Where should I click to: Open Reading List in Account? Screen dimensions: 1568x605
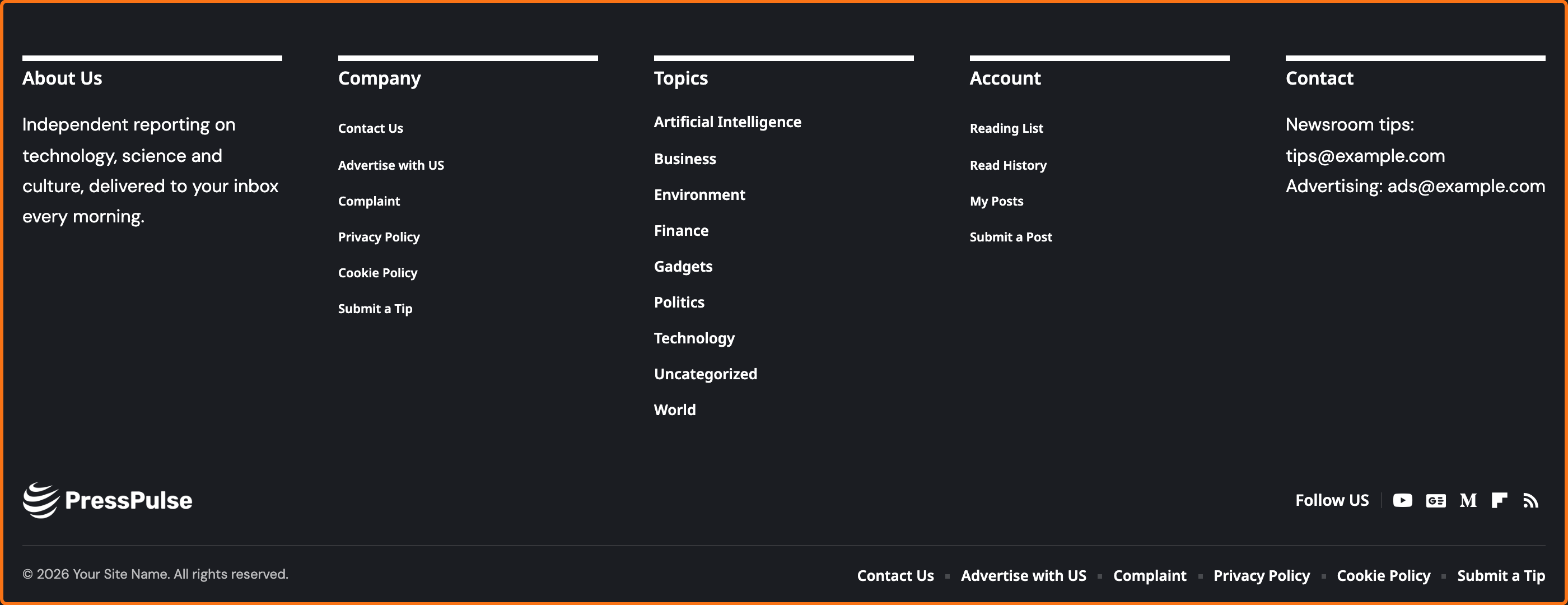tap(1006, 128)
